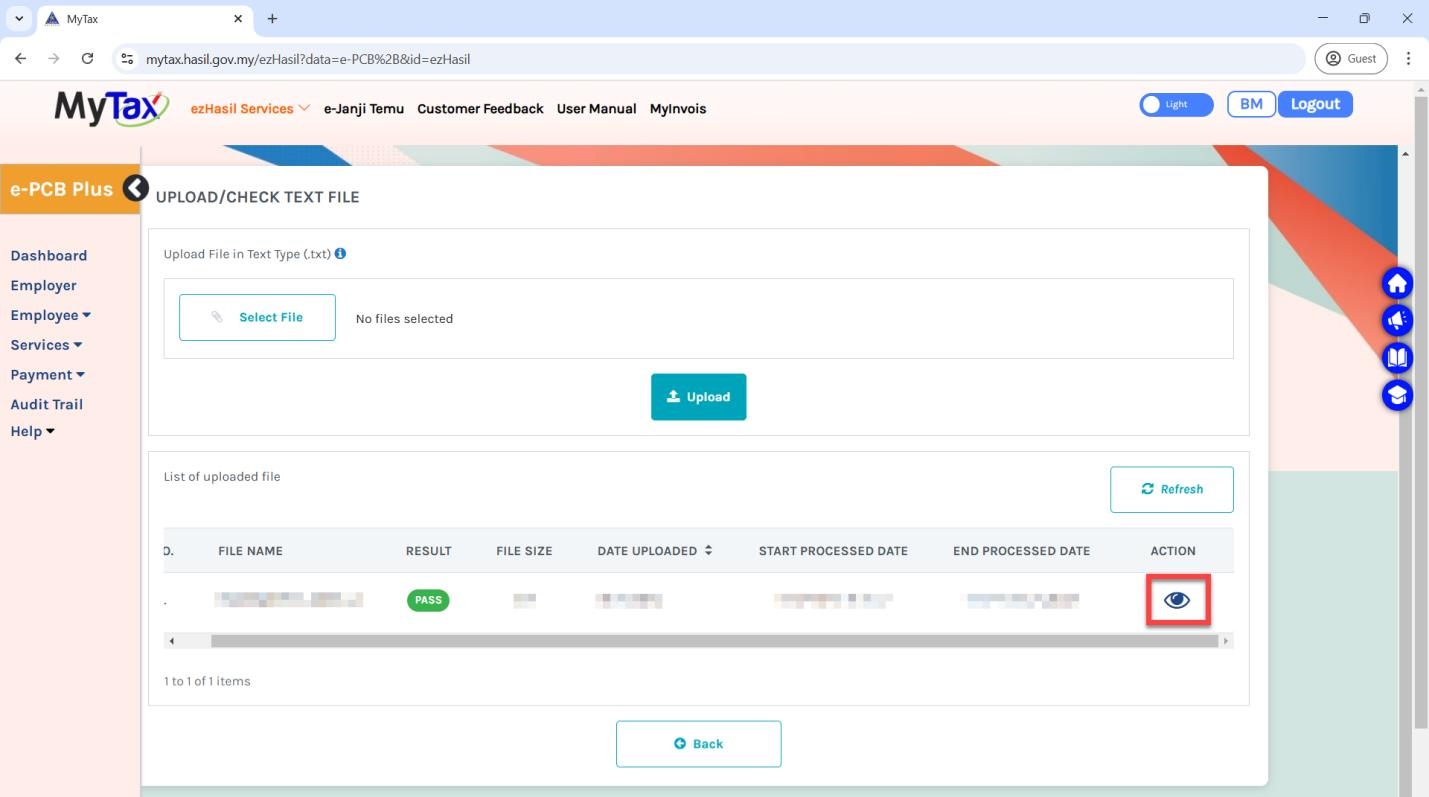The width and height of the screenshot is (1429, 797).
Task: Switch to the MyInvois menu item
Action: point(679,108)
